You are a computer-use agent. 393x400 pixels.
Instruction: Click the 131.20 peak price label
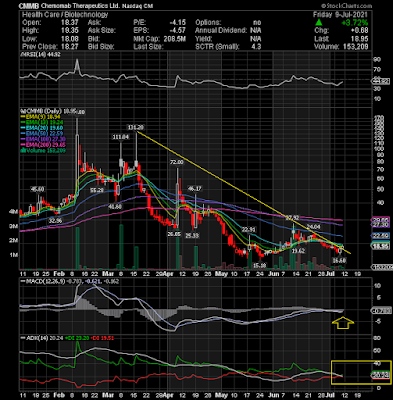click(x=136, y=127)
